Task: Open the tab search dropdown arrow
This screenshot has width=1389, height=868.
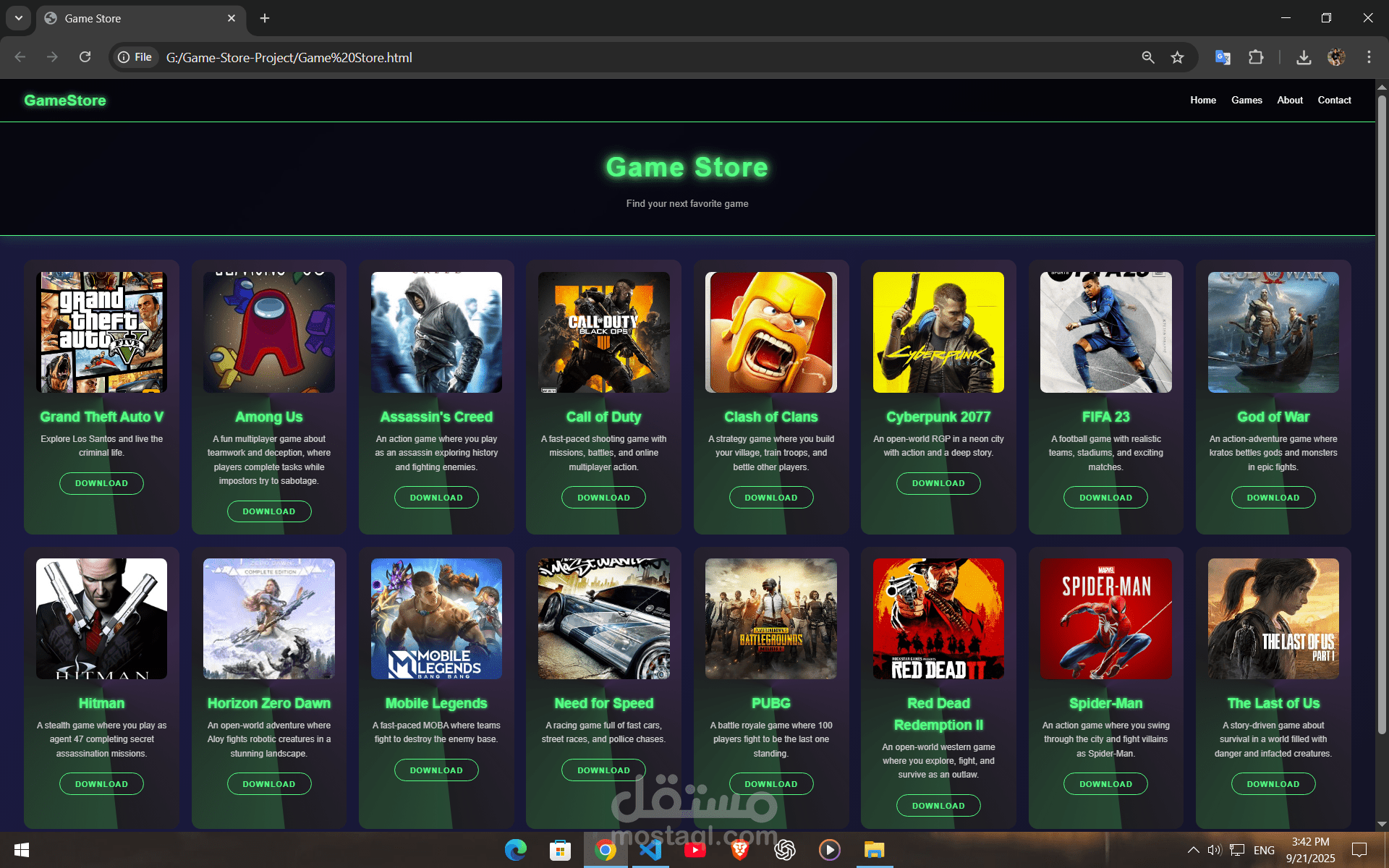Action: (19, 18)
